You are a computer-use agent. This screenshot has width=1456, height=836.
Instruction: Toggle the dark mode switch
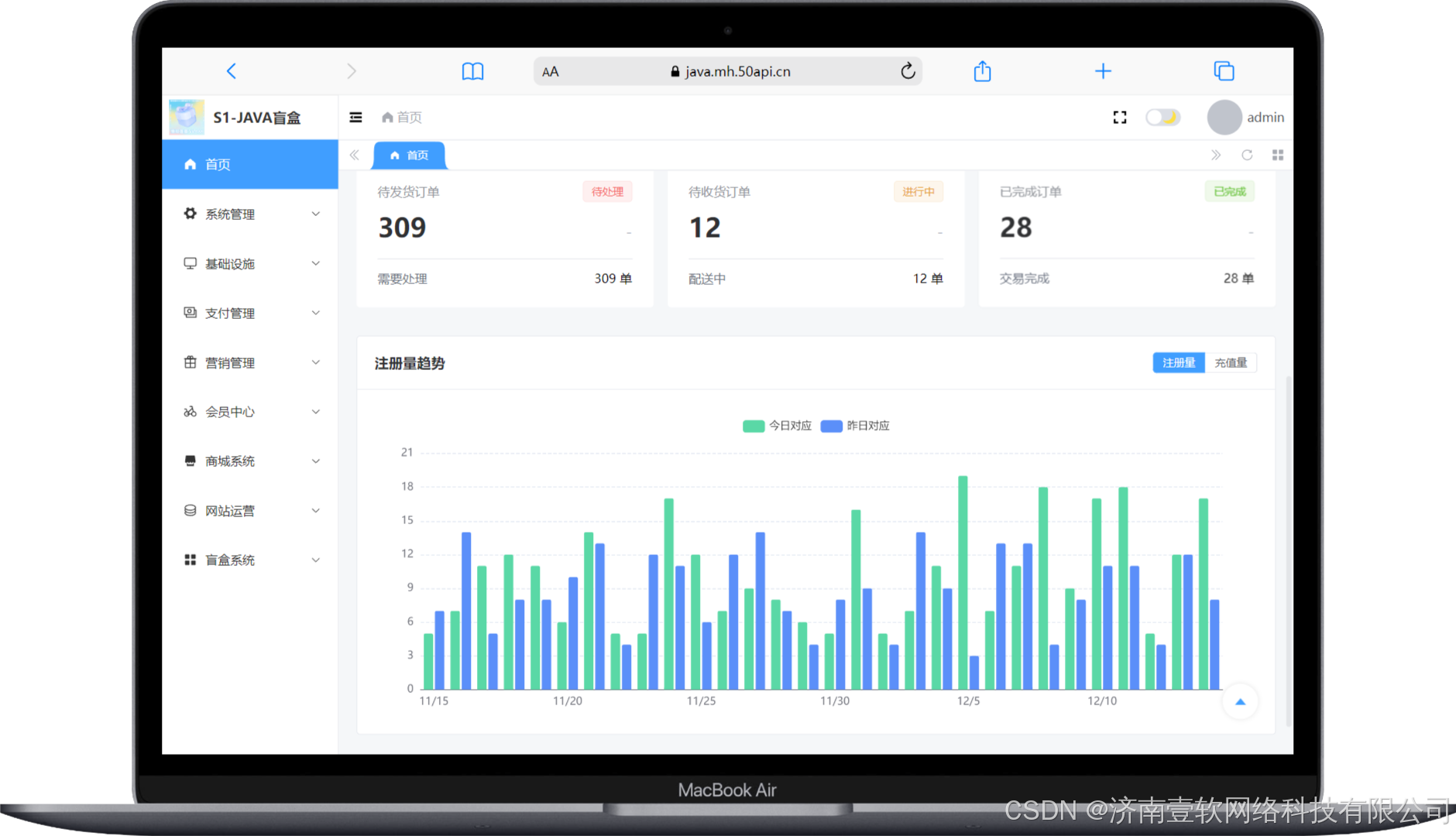pyautogui.click(x=1162, y=117)
